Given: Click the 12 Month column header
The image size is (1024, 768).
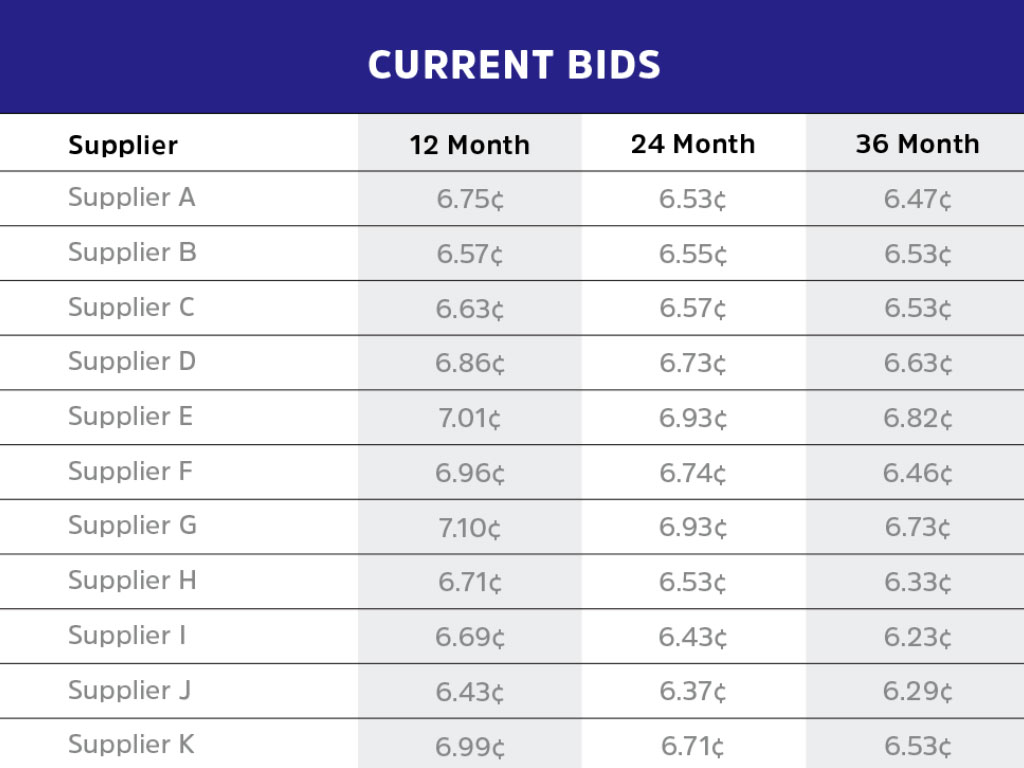Looking at the screenshot, I should coord(469,145).
